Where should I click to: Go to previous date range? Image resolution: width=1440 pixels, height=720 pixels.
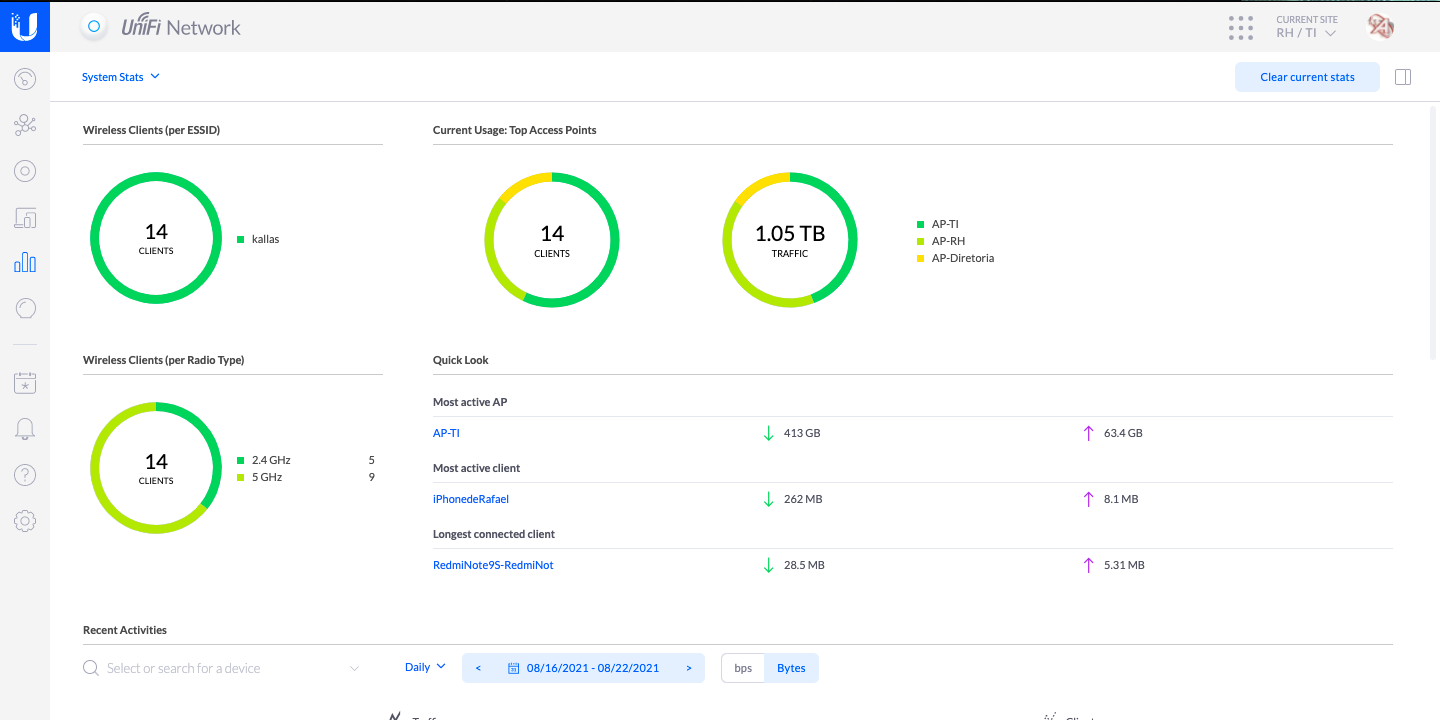[x=478, y=668]
